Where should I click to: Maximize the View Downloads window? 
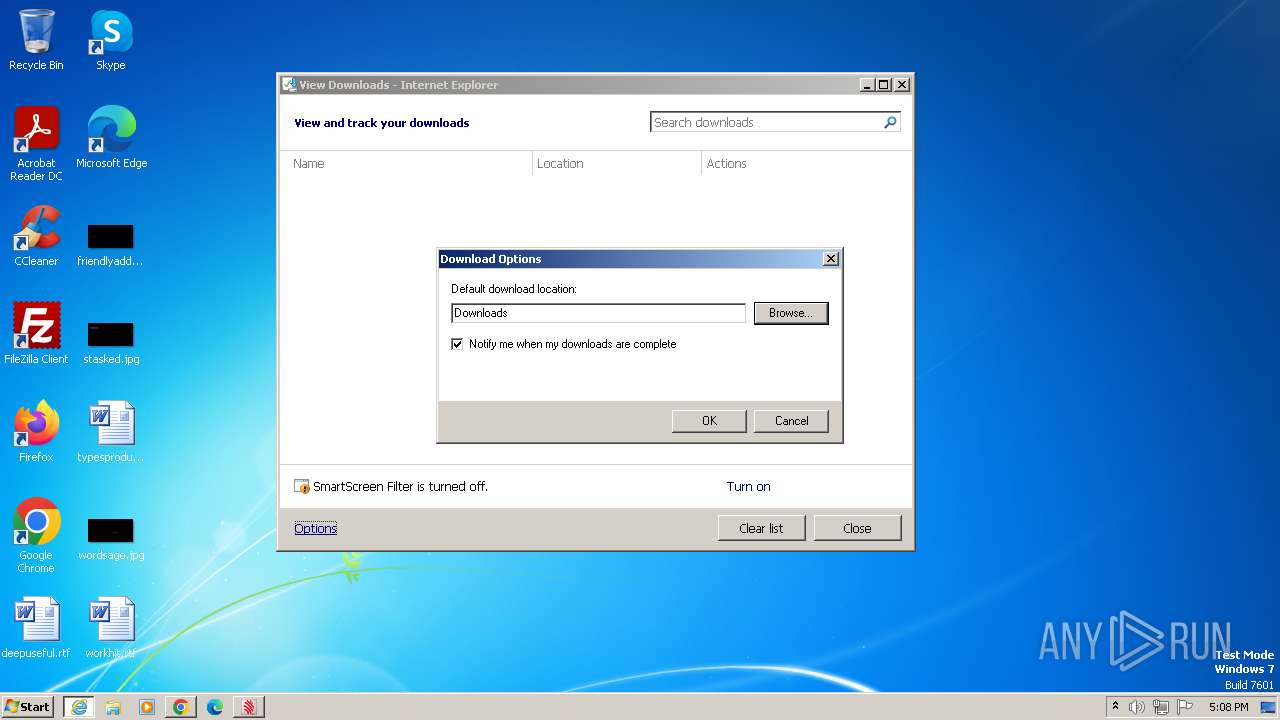(x=884, y=85)
